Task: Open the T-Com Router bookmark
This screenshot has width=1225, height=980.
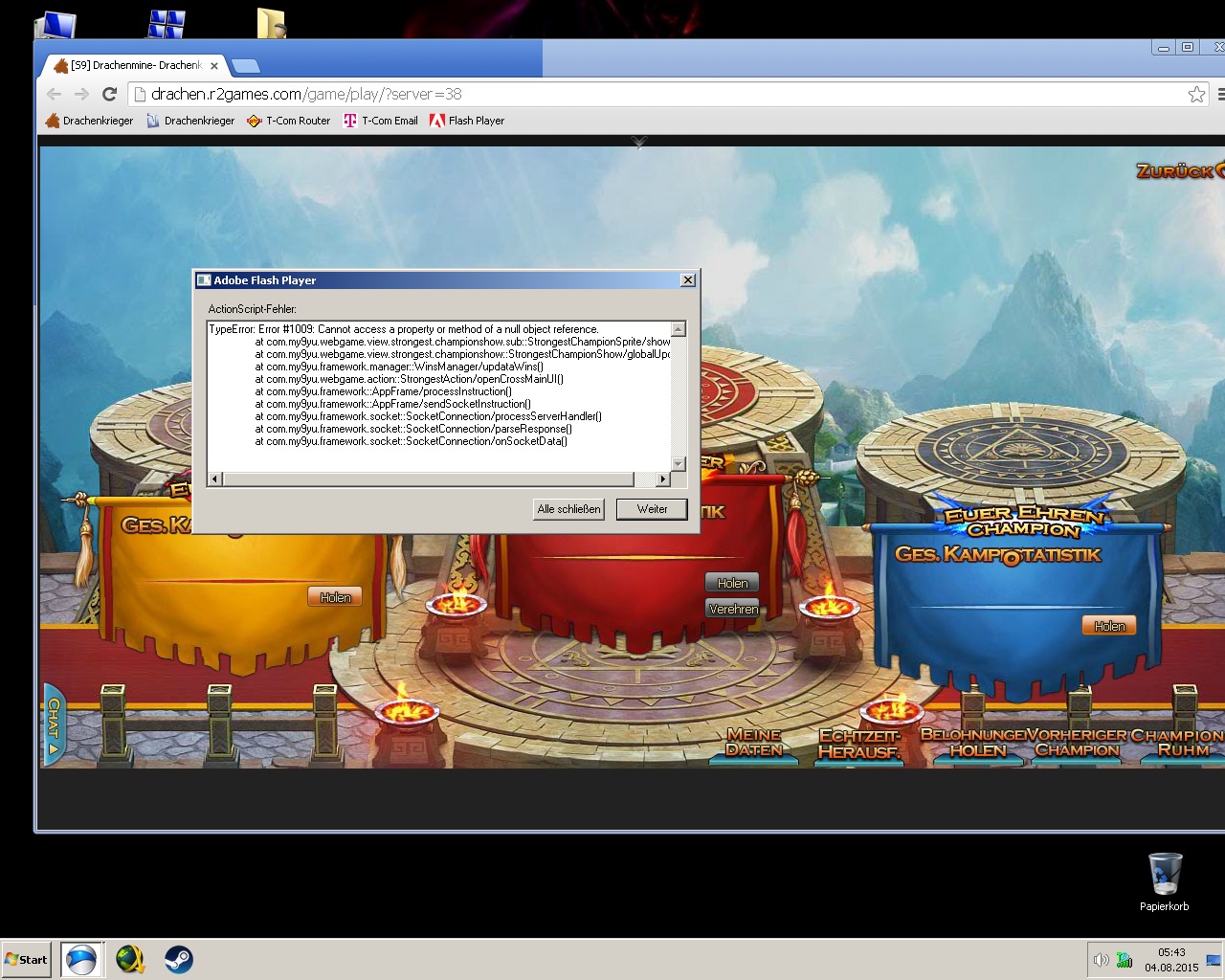Action: (288, 121)
